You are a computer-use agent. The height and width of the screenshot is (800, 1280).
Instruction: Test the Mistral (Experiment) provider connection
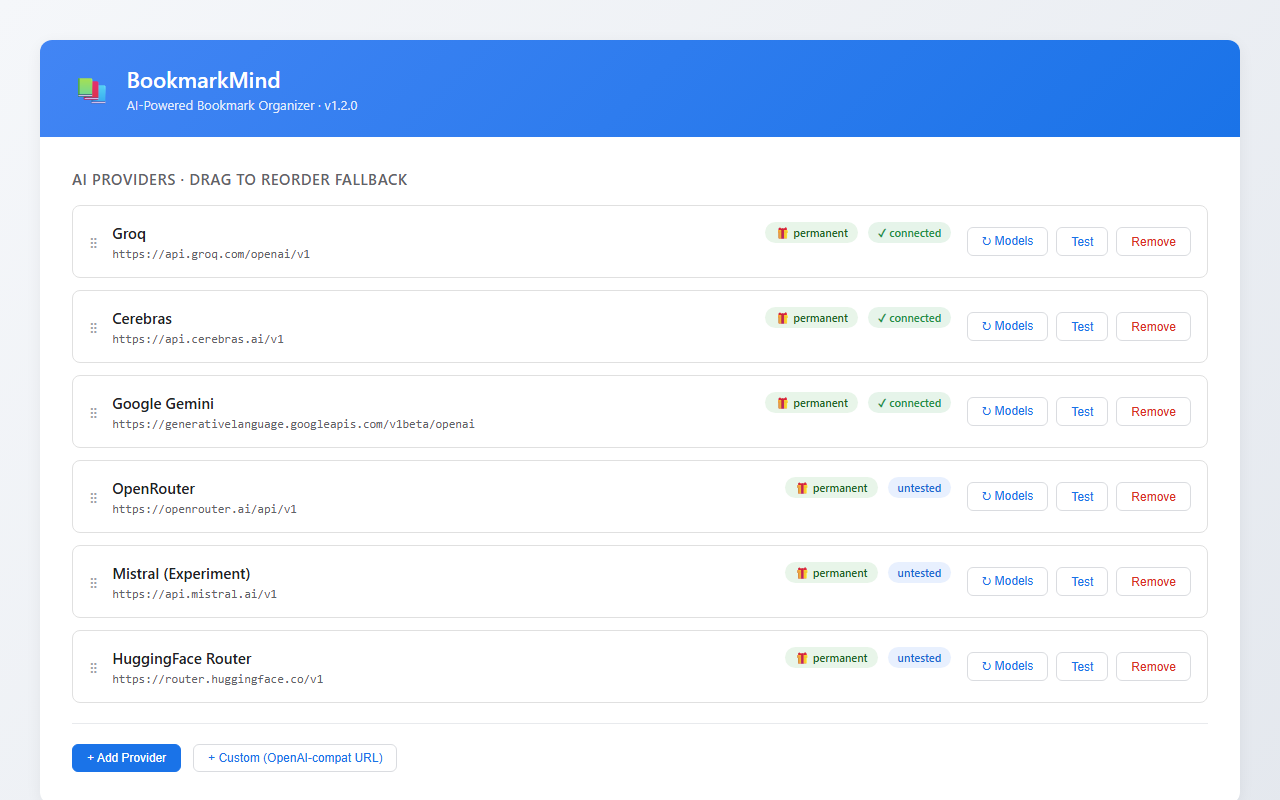click(x=1082, y=581)
